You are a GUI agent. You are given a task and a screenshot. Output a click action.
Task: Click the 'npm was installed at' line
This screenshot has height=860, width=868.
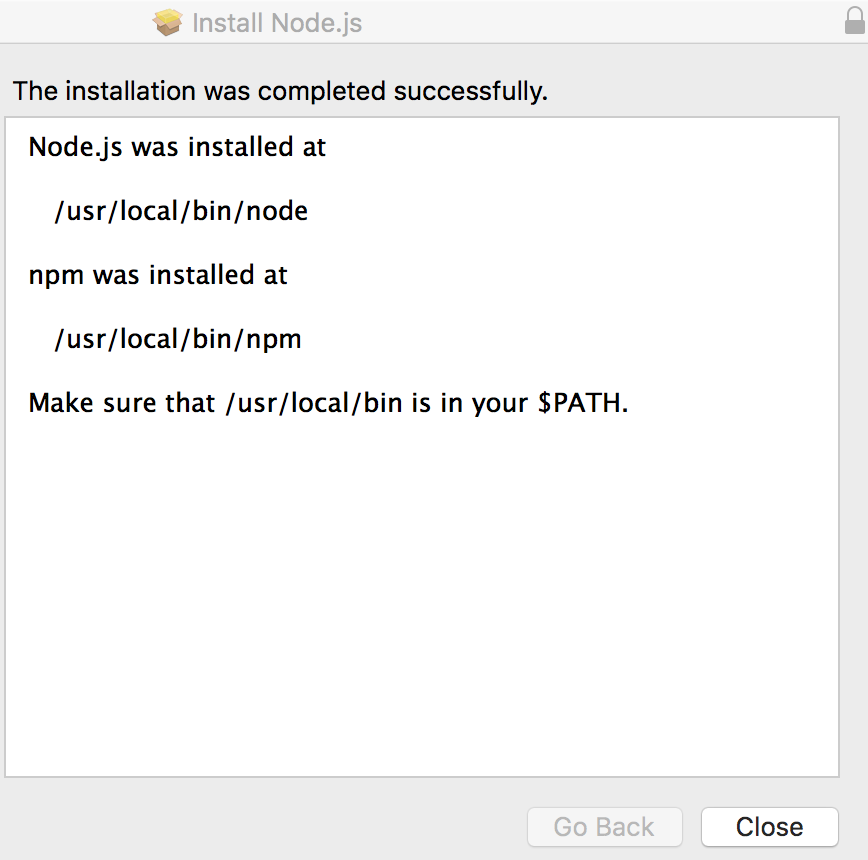coord(158,275)
